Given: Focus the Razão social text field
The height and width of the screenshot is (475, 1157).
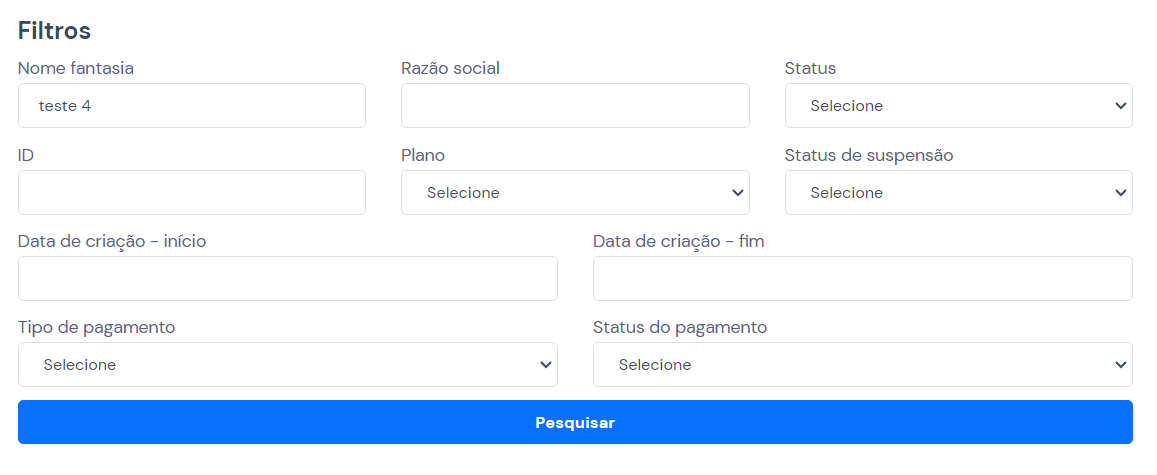Looking at the screenshot, I should pos(575,106).
